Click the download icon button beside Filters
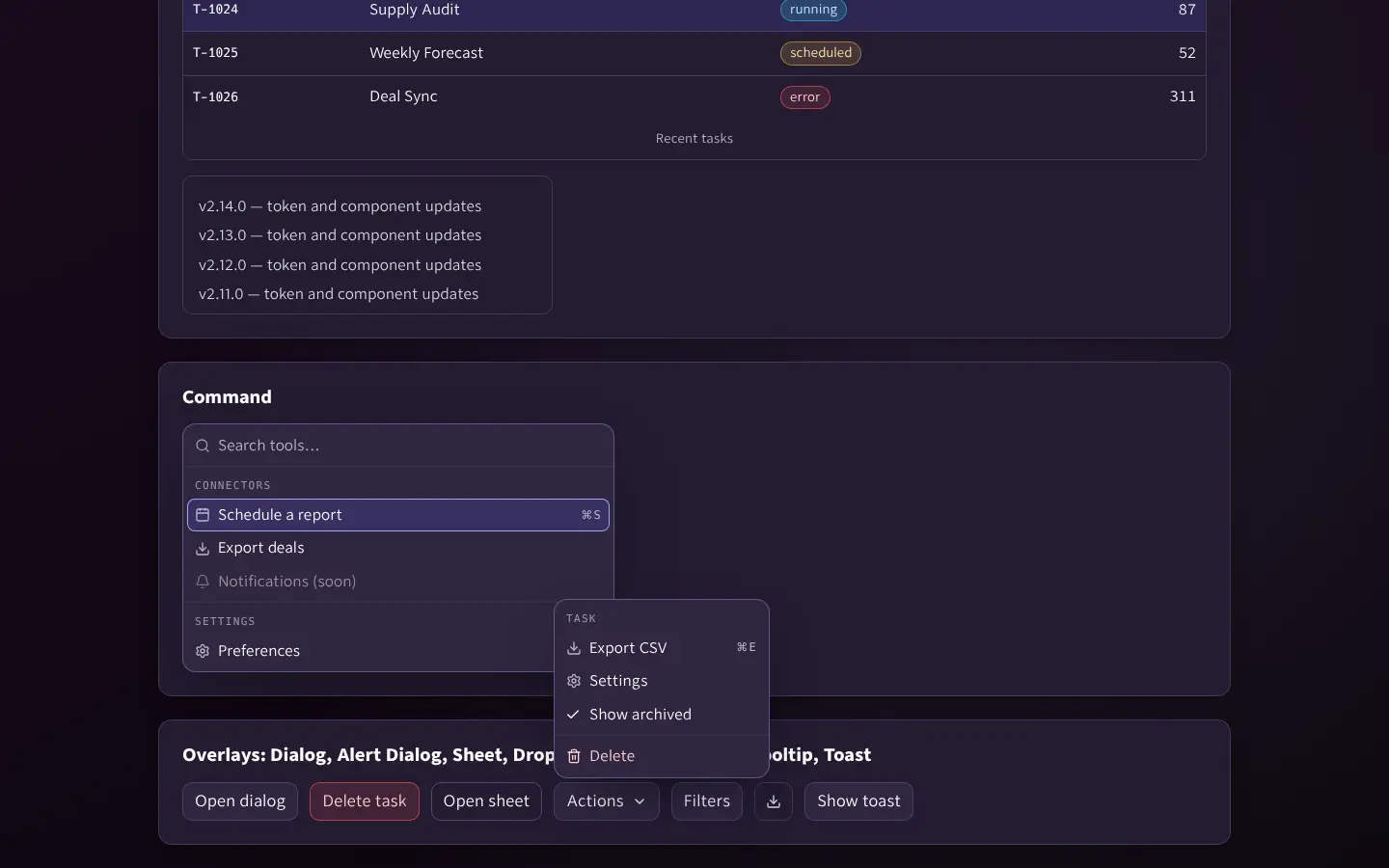1389x868 pixels. tap(774, 801)
